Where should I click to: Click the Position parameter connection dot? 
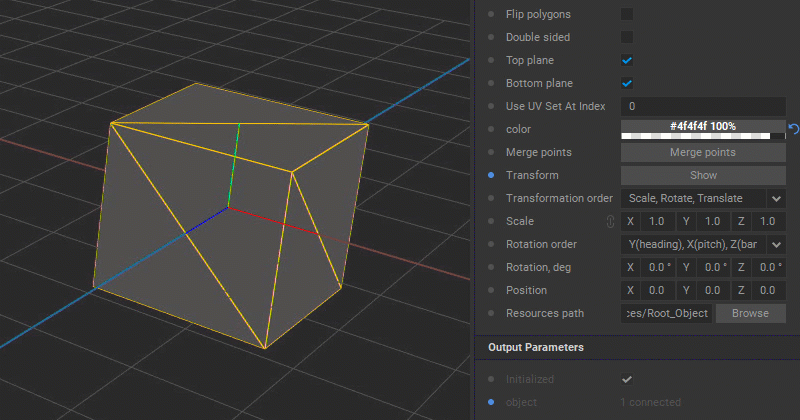(x=491, y=290)
